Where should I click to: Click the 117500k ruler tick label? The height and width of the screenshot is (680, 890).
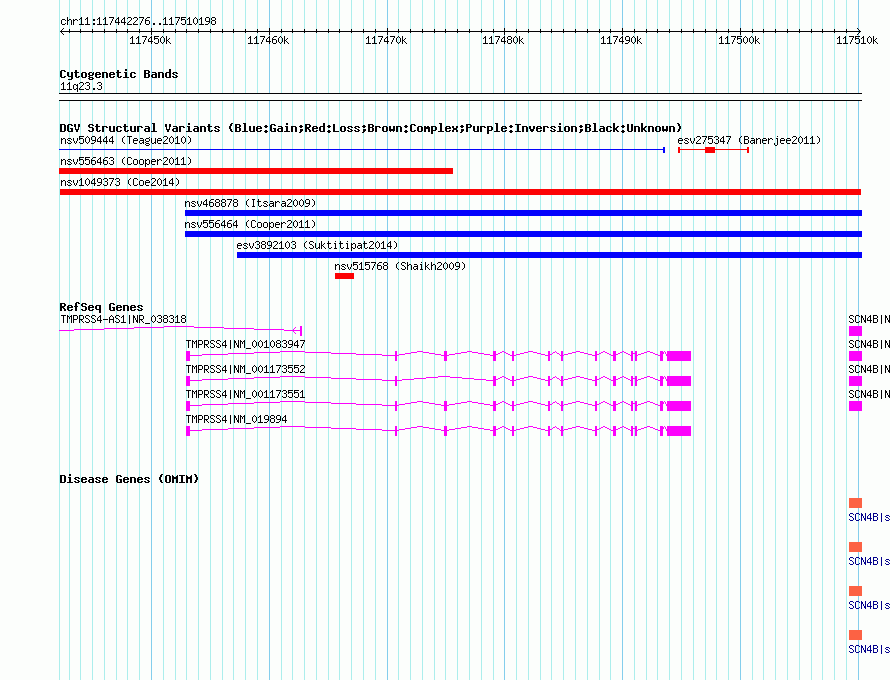[x=739, y=40]
